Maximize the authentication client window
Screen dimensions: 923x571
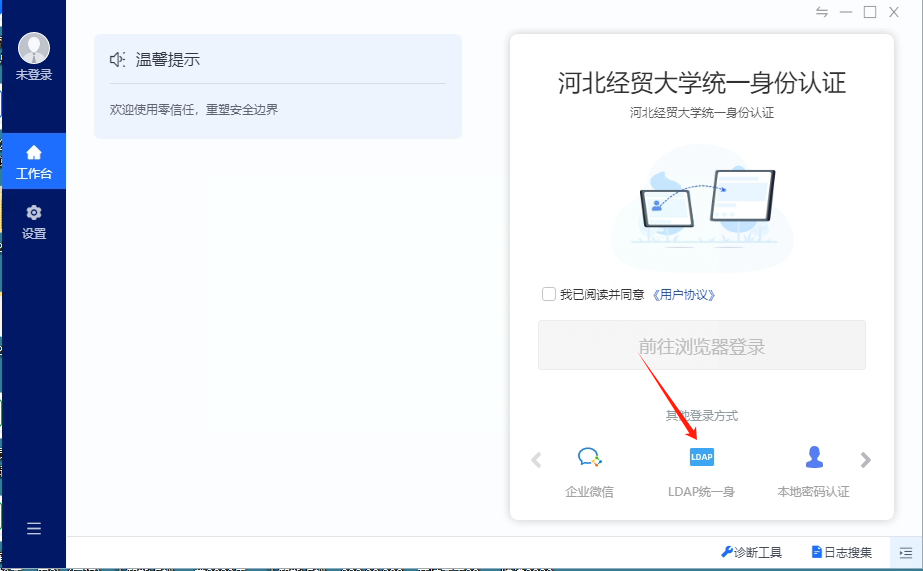[870, 12]
